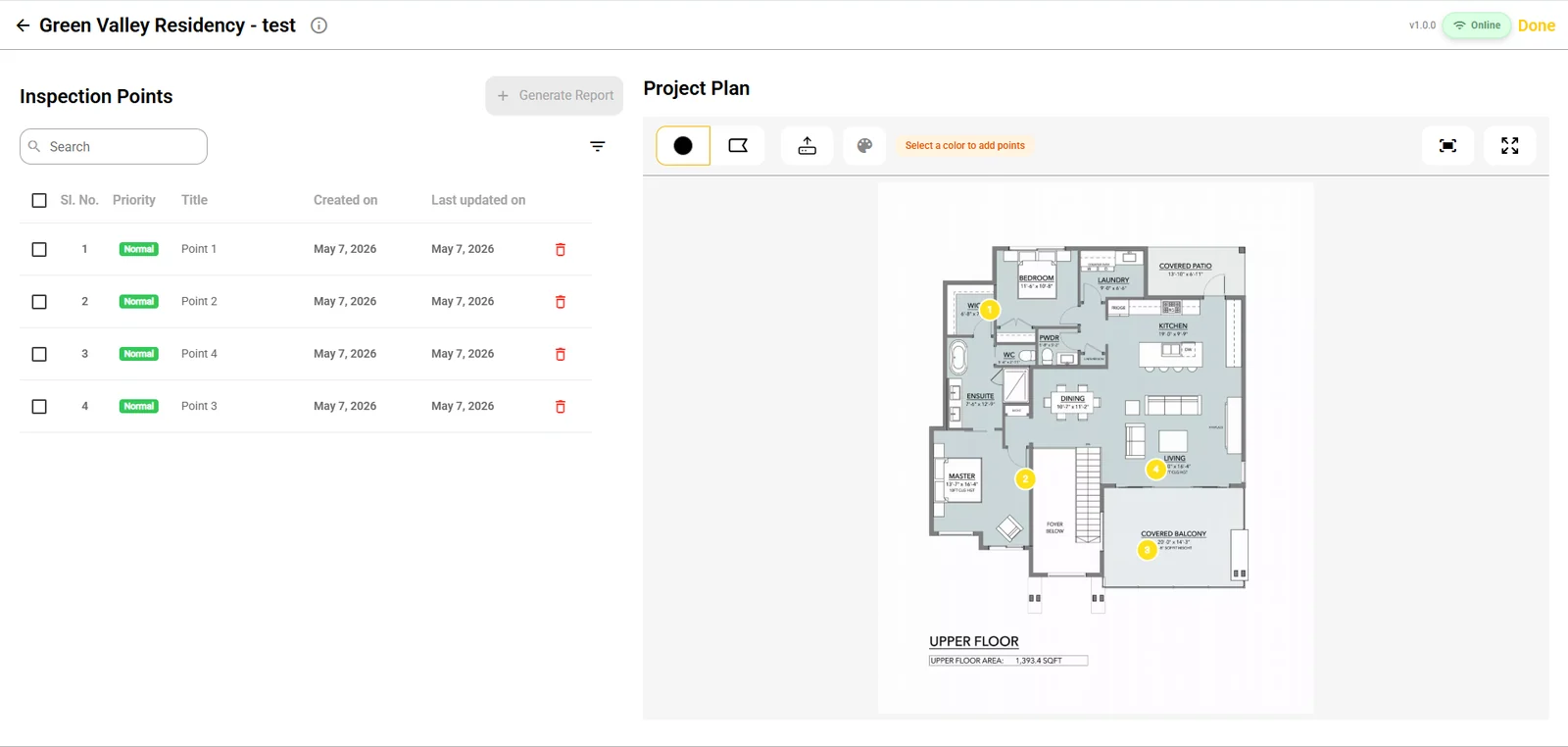Delete Point 2 with its trash icon
1568x747 pixels.
pos(561,302)
